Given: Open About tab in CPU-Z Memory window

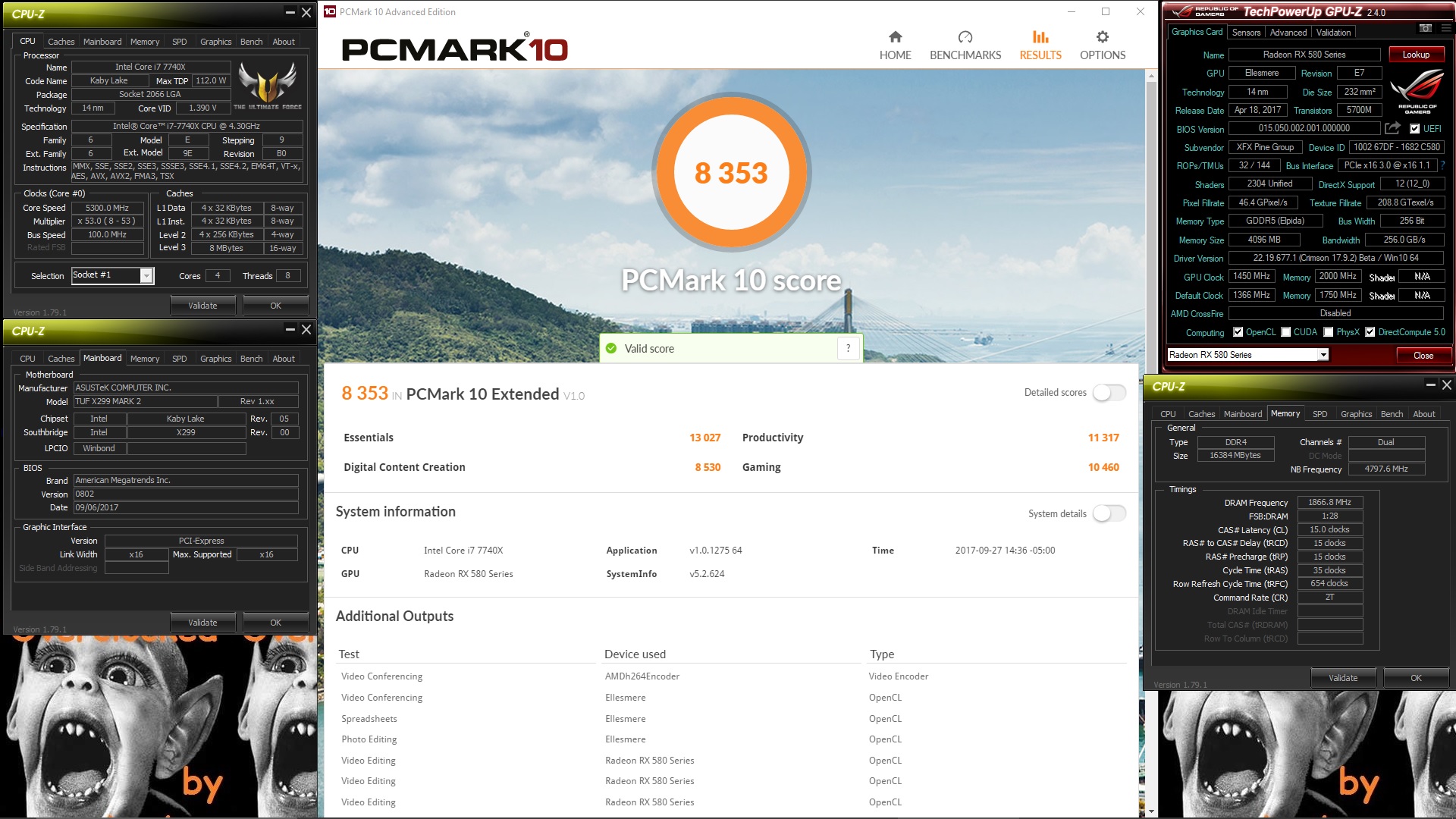Looking at the screenshot, I should point(1424,414).
